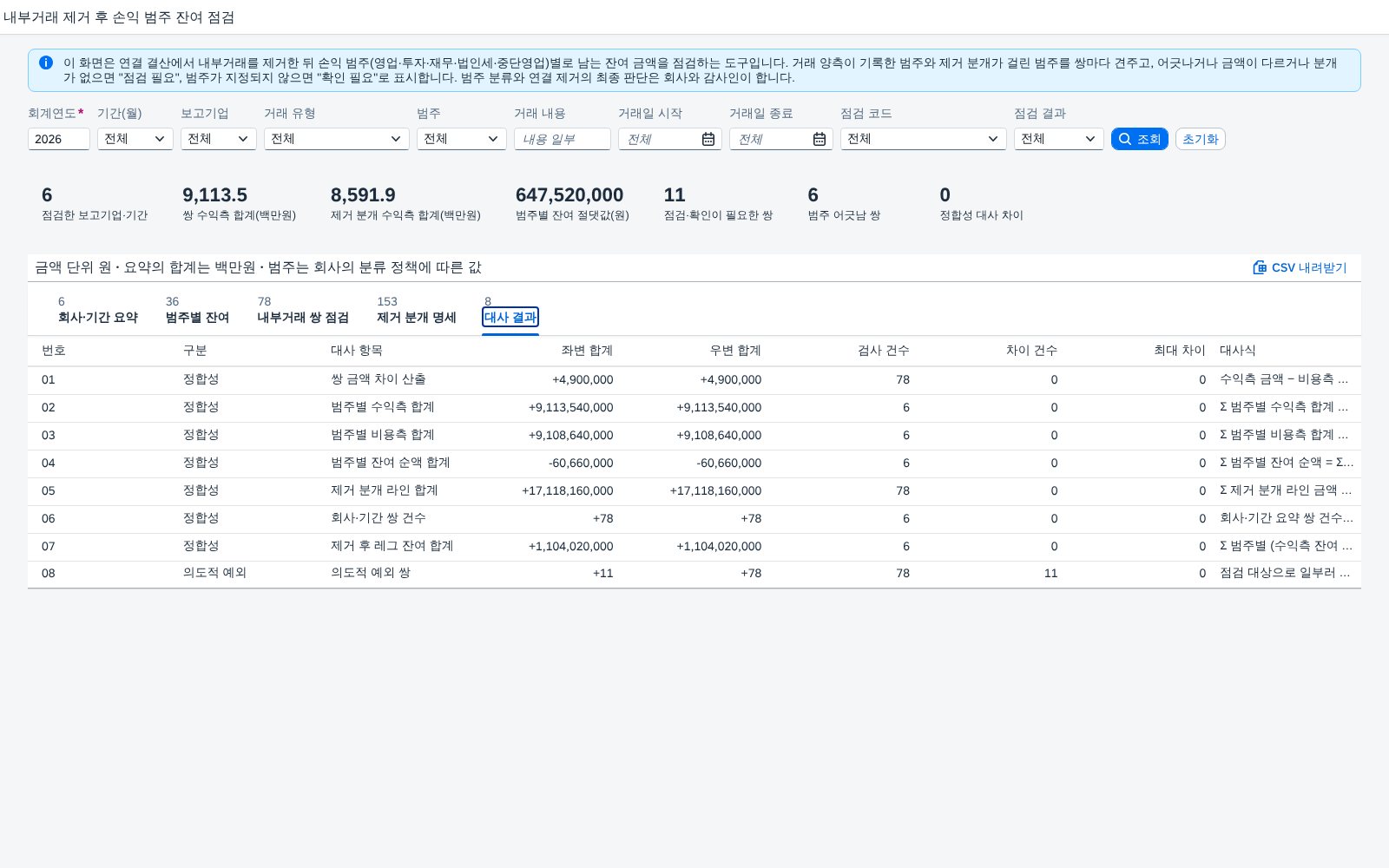Click the 대사식 column header
The width and height of the screenshot is (1389, 868).
tap(1238, 351)
